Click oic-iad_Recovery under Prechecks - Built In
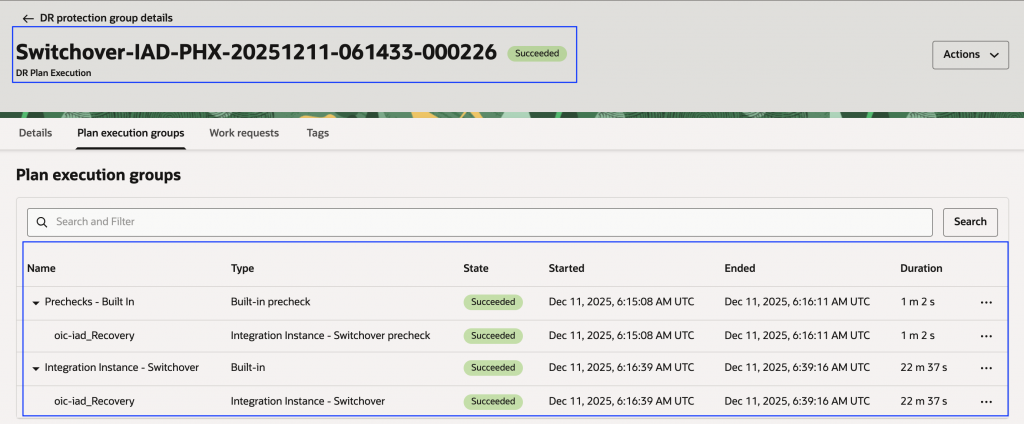Image resolution: width=1024 pixels, height=424 pixels. 94,336
